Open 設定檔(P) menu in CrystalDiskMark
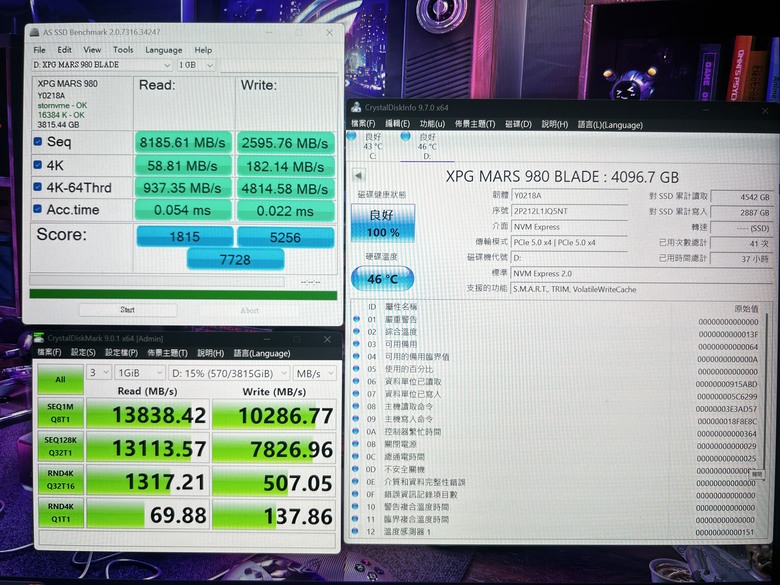The width and height of the screenshot is (780, 585). click(121, 353)
